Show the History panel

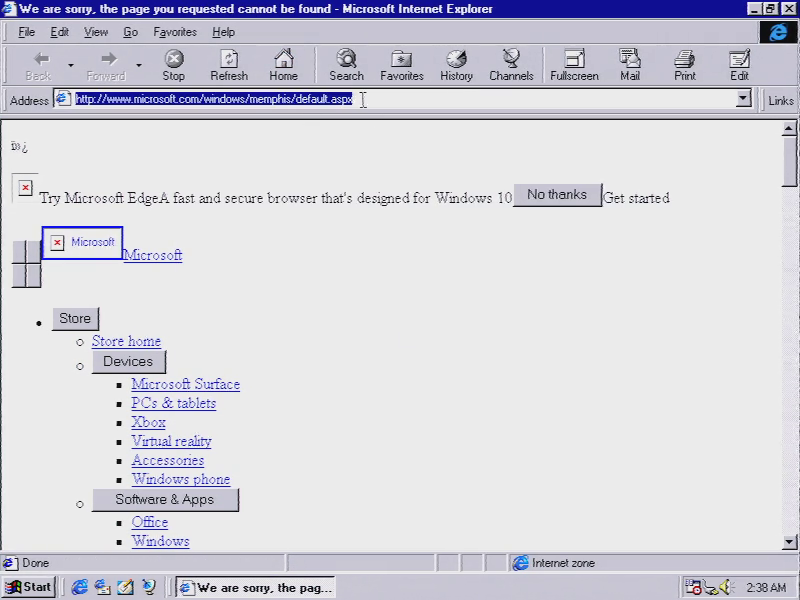tap(456, 65)
